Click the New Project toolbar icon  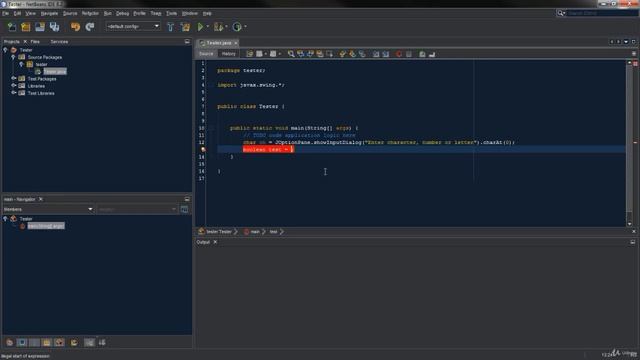(26, 27)
